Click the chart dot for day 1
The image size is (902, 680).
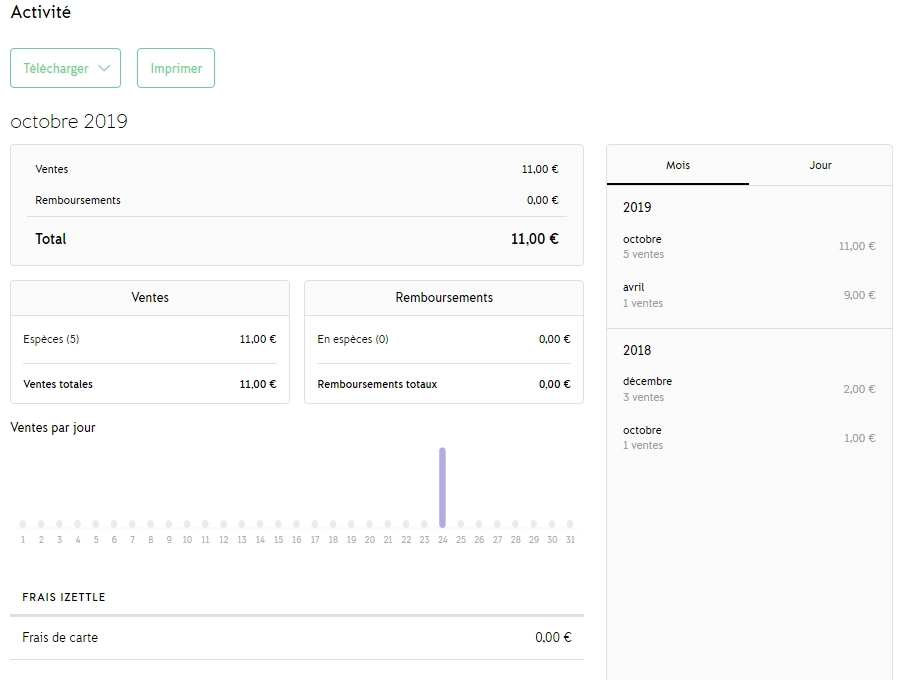tap(23, 524)
